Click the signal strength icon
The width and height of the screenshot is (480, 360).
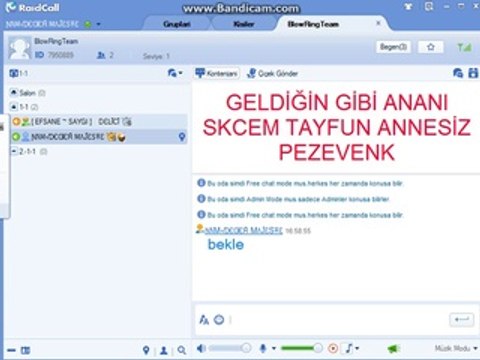[464, 47]
